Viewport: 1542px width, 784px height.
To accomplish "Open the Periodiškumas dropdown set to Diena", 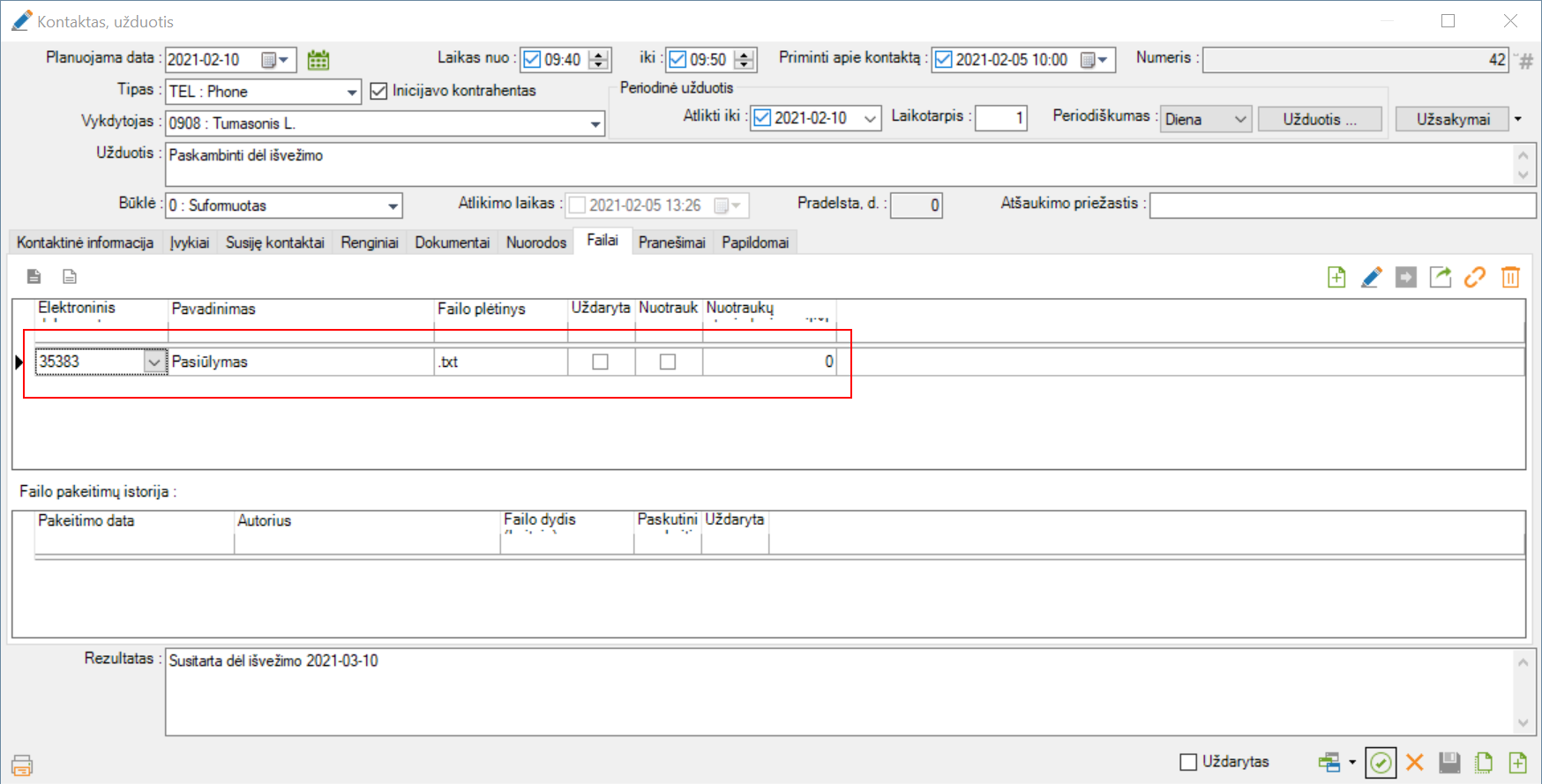I will point(1240,119).
